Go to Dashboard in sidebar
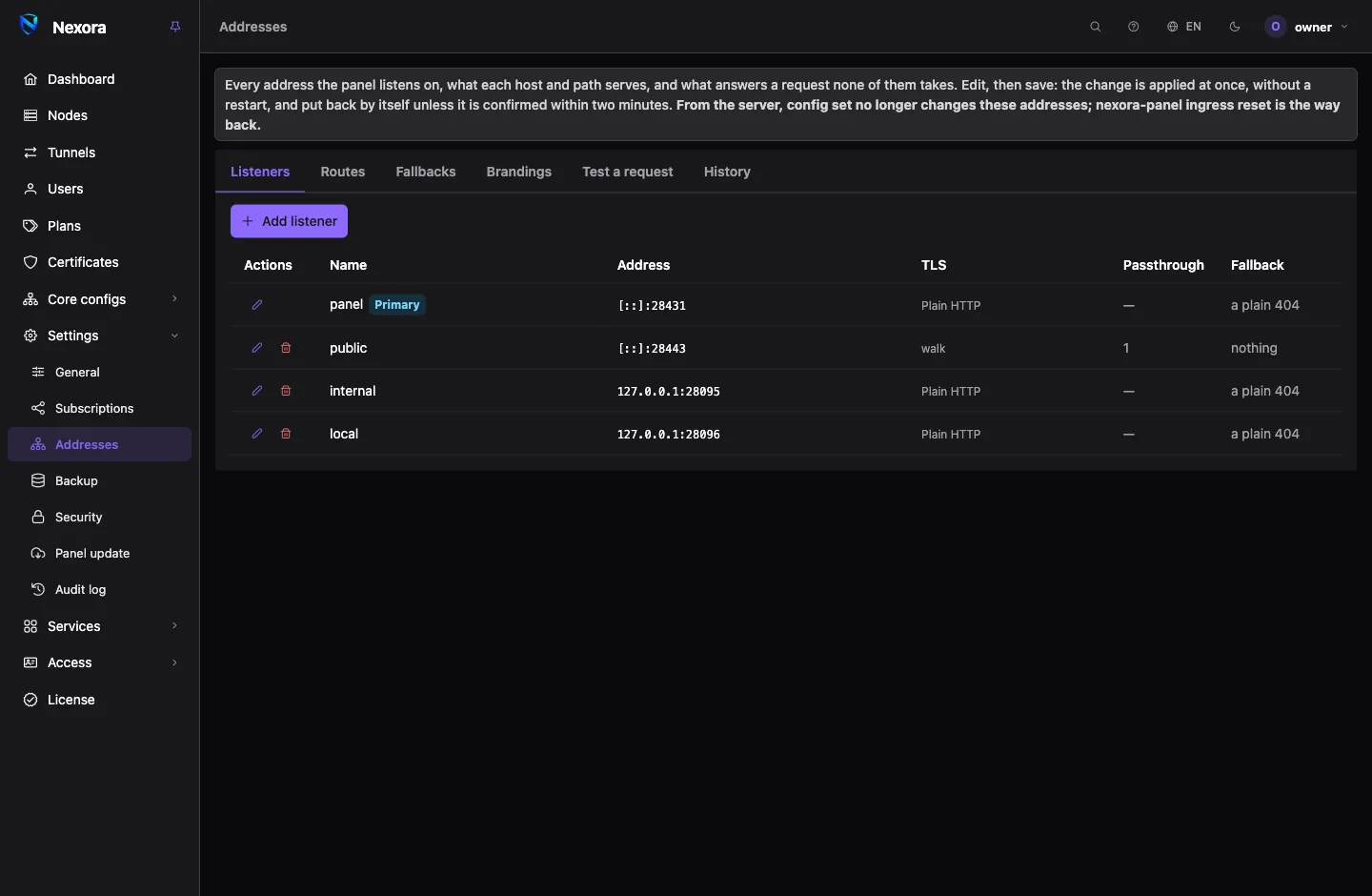Image resolution: width=1372 pixels, height=896 pixels. [x=100, y=79]
